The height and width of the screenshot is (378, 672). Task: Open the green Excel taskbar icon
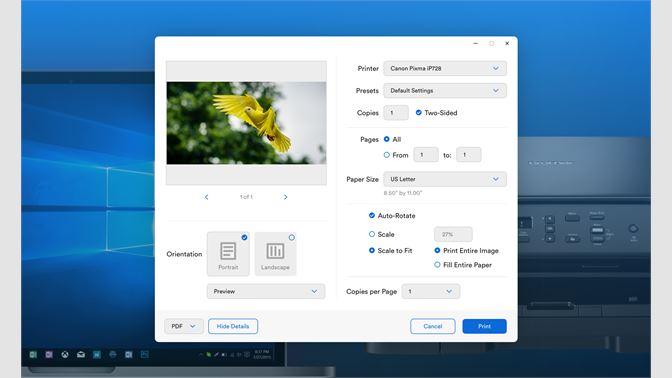(33, 354)
